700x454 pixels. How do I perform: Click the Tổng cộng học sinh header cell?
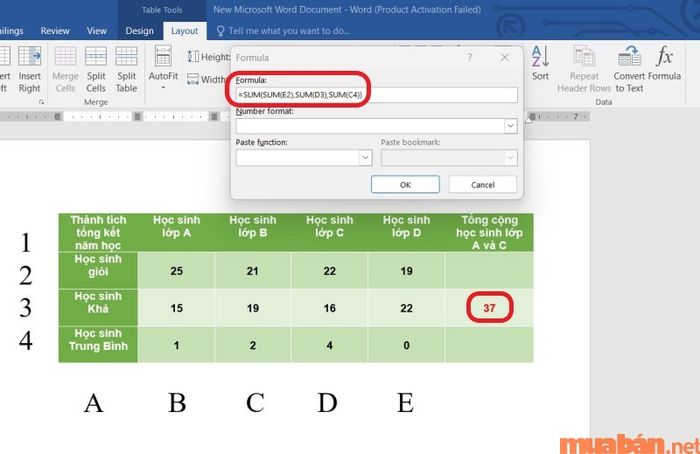pos(489,232)
